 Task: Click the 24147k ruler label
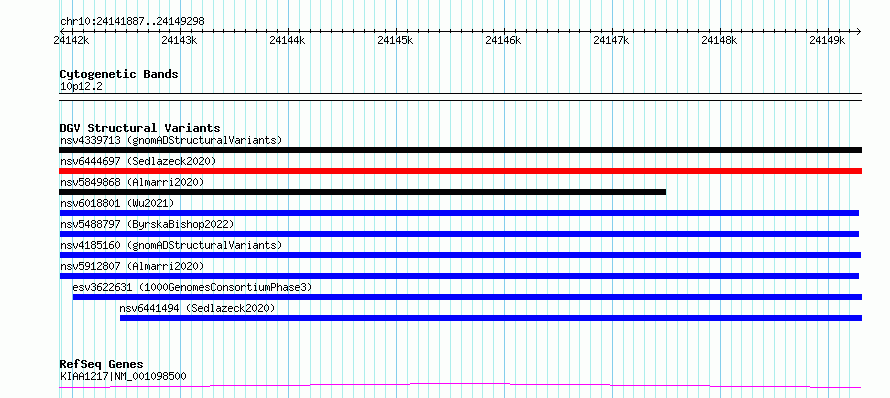click(611, 40)
